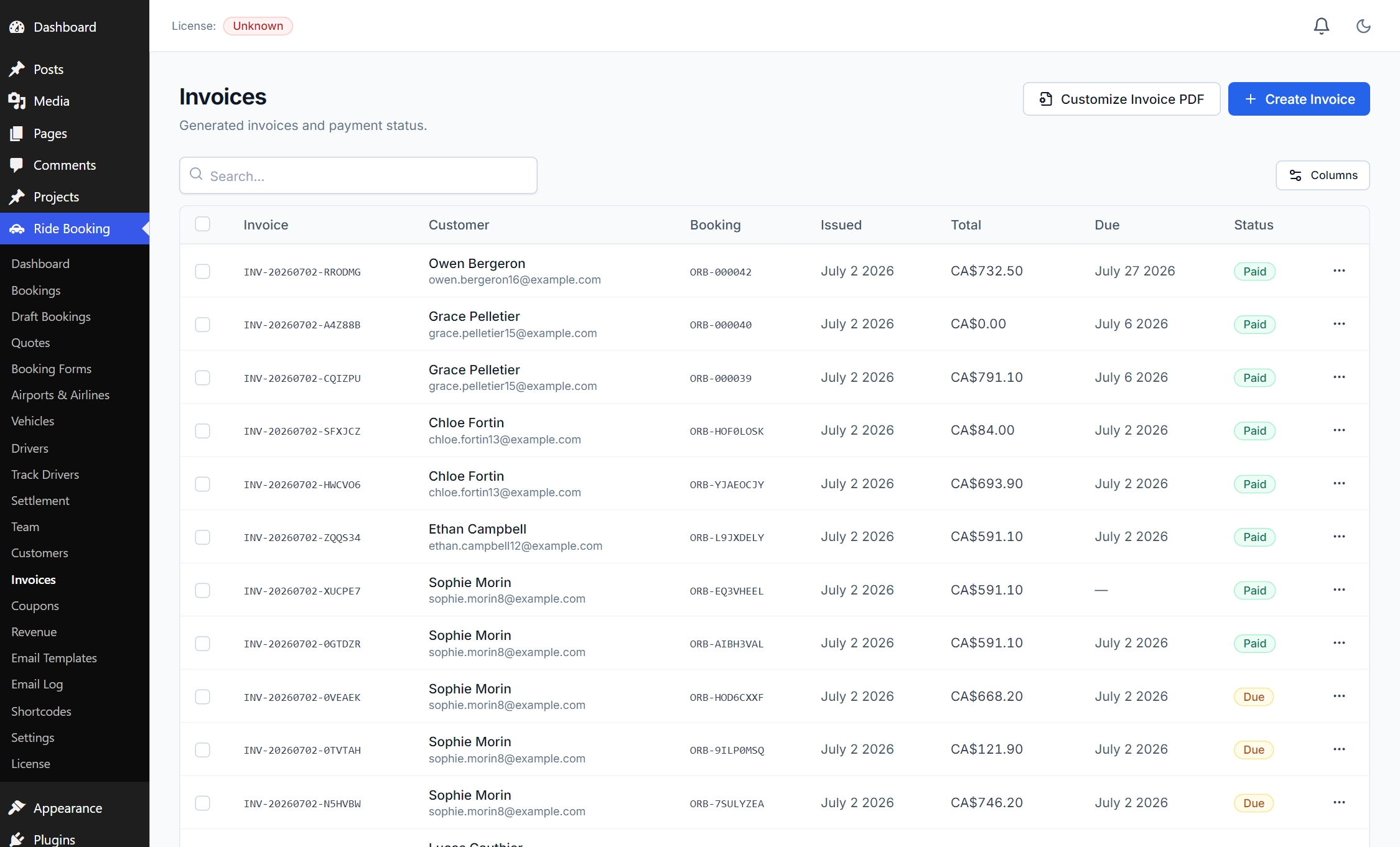The width and height of the screenshot is (1400, 847).
Task: Open actions menu for INV-20260702-N5HVBW
Action: 1339,802
